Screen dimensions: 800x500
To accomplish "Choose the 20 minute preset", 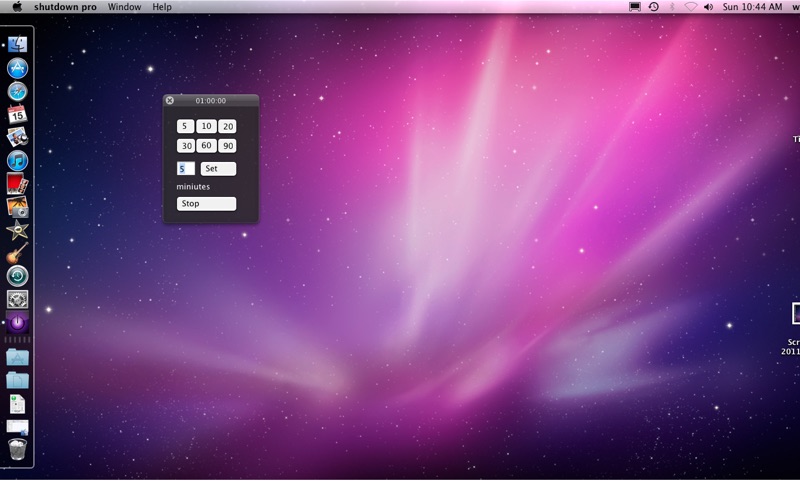I will pos(228,126).
